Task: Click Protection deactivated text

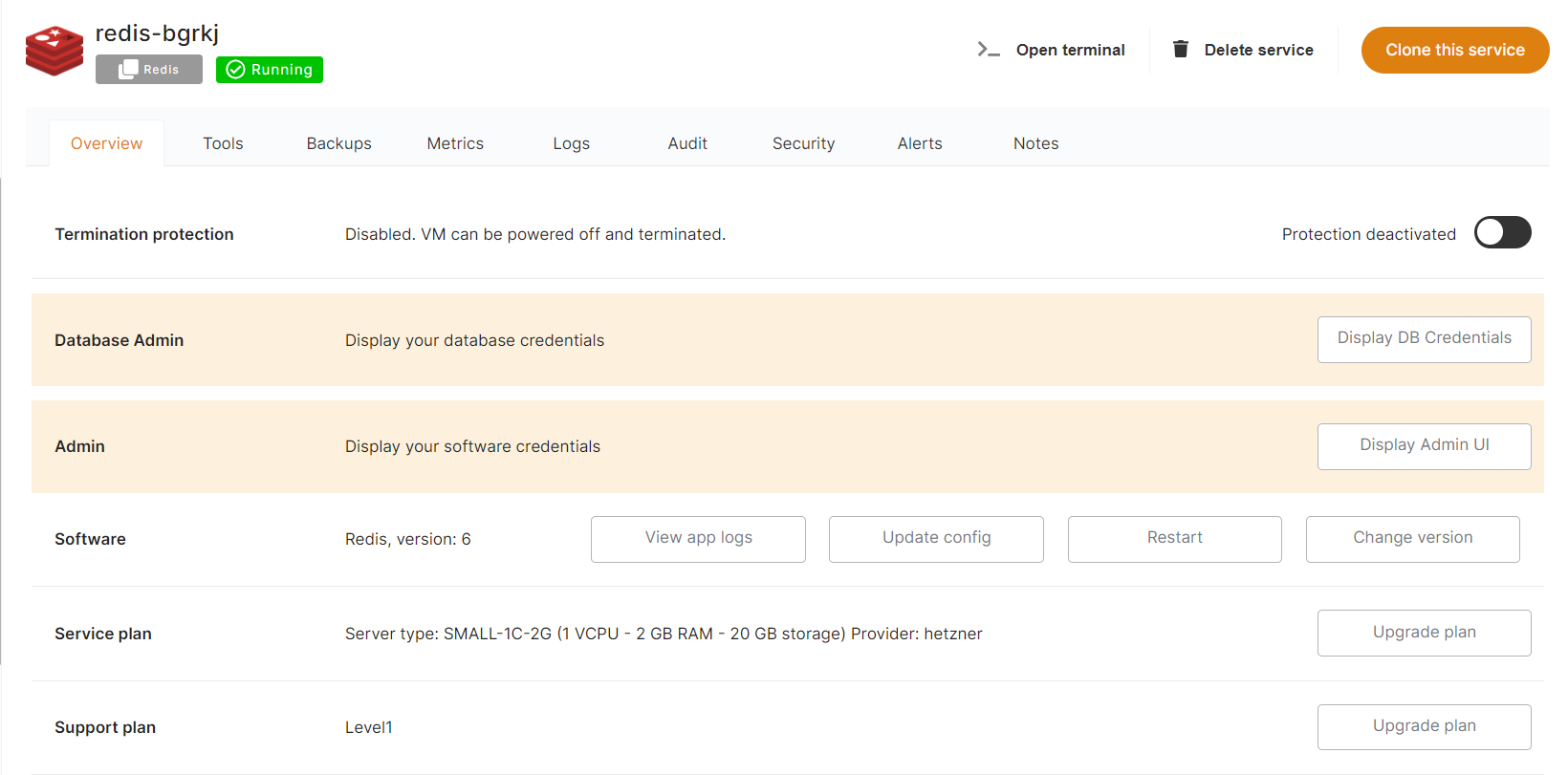Action: pyautogui.click(x=1368, y=234)
